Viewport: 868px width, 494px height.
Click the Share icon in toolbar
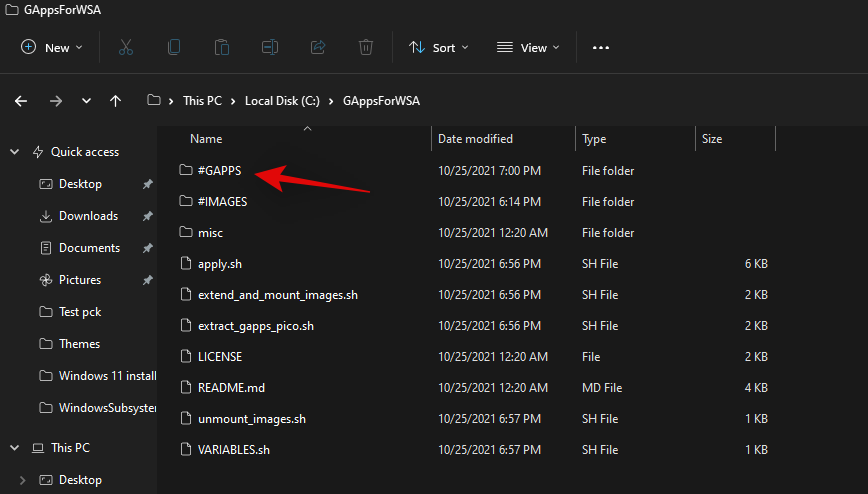318,47
